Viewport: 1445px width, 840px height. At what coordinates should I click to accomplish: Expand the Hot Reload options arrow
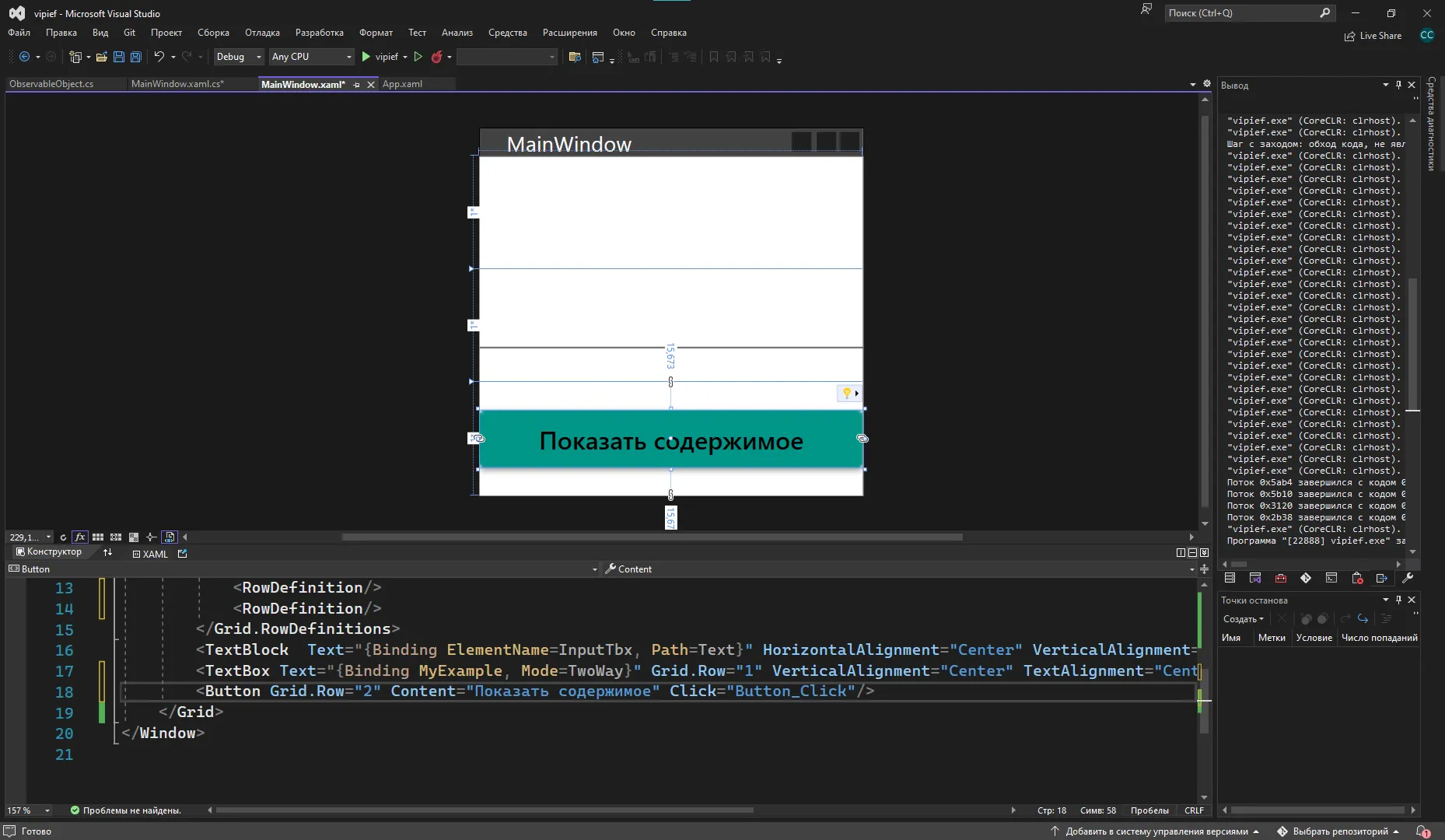(450, 57)
